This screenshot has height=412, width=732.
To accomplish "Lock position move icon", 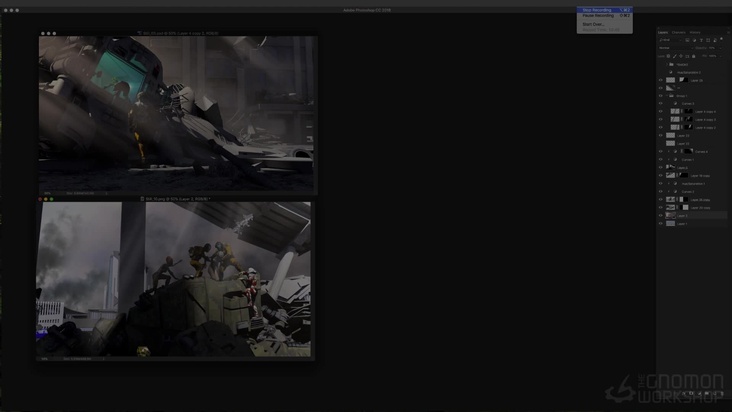I will 681,56.
